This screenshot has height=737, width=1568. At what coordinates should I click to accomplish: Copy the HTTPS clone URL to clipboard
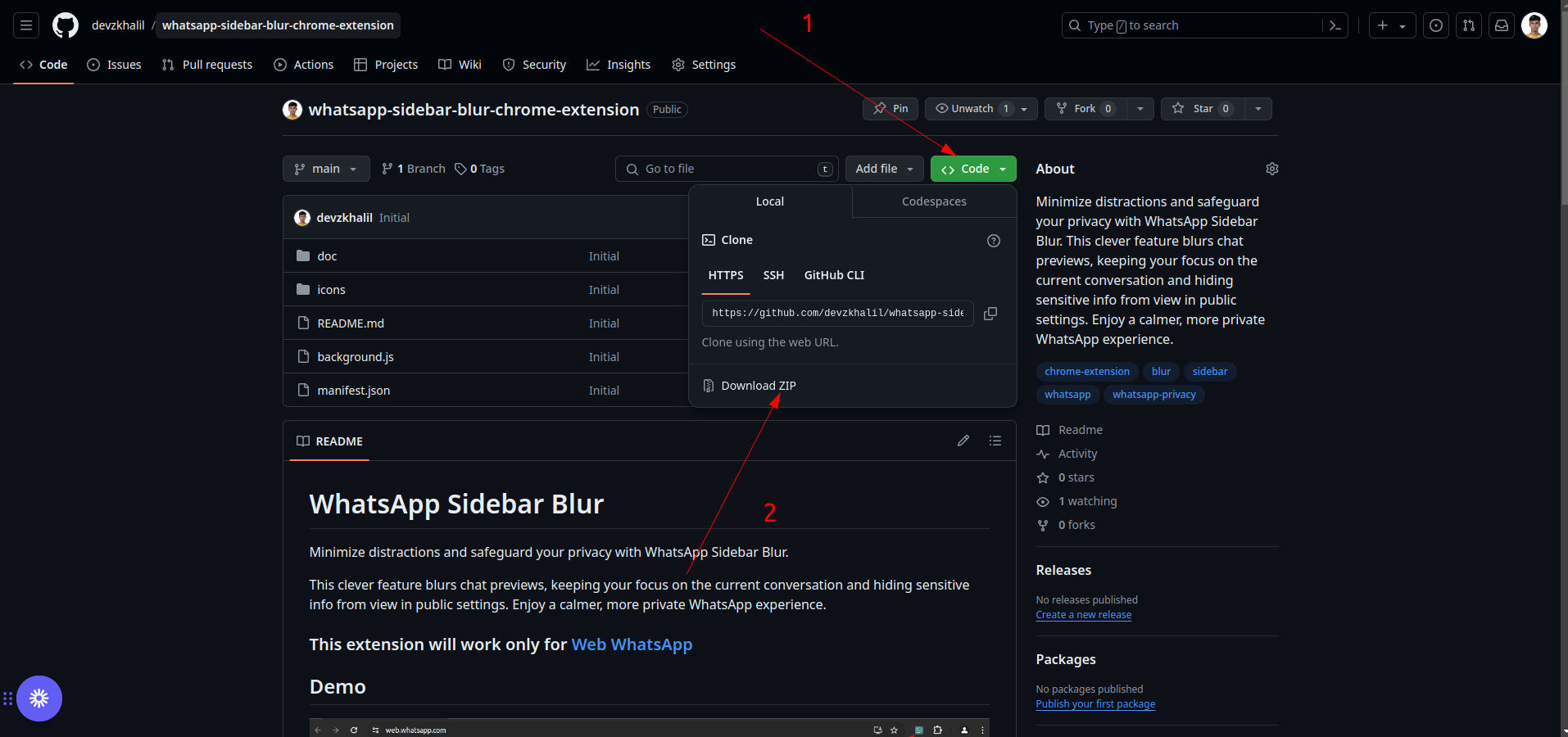990,314
